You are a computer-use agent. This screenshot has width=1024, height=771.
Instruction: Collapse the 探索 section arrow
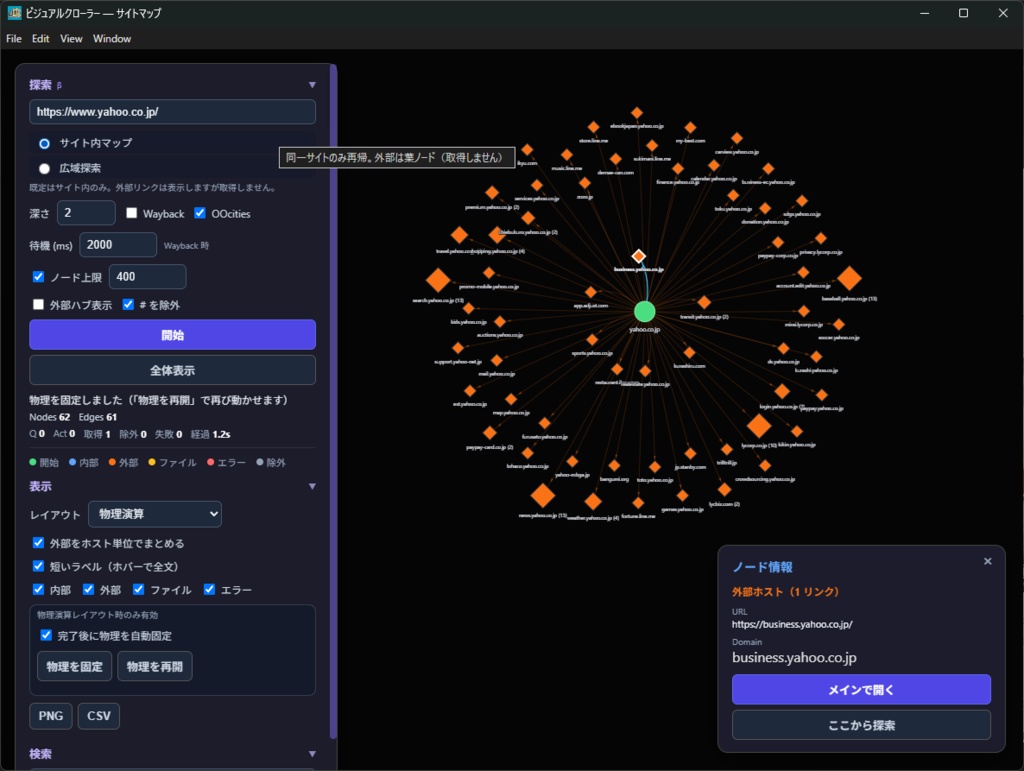point(312,85)
